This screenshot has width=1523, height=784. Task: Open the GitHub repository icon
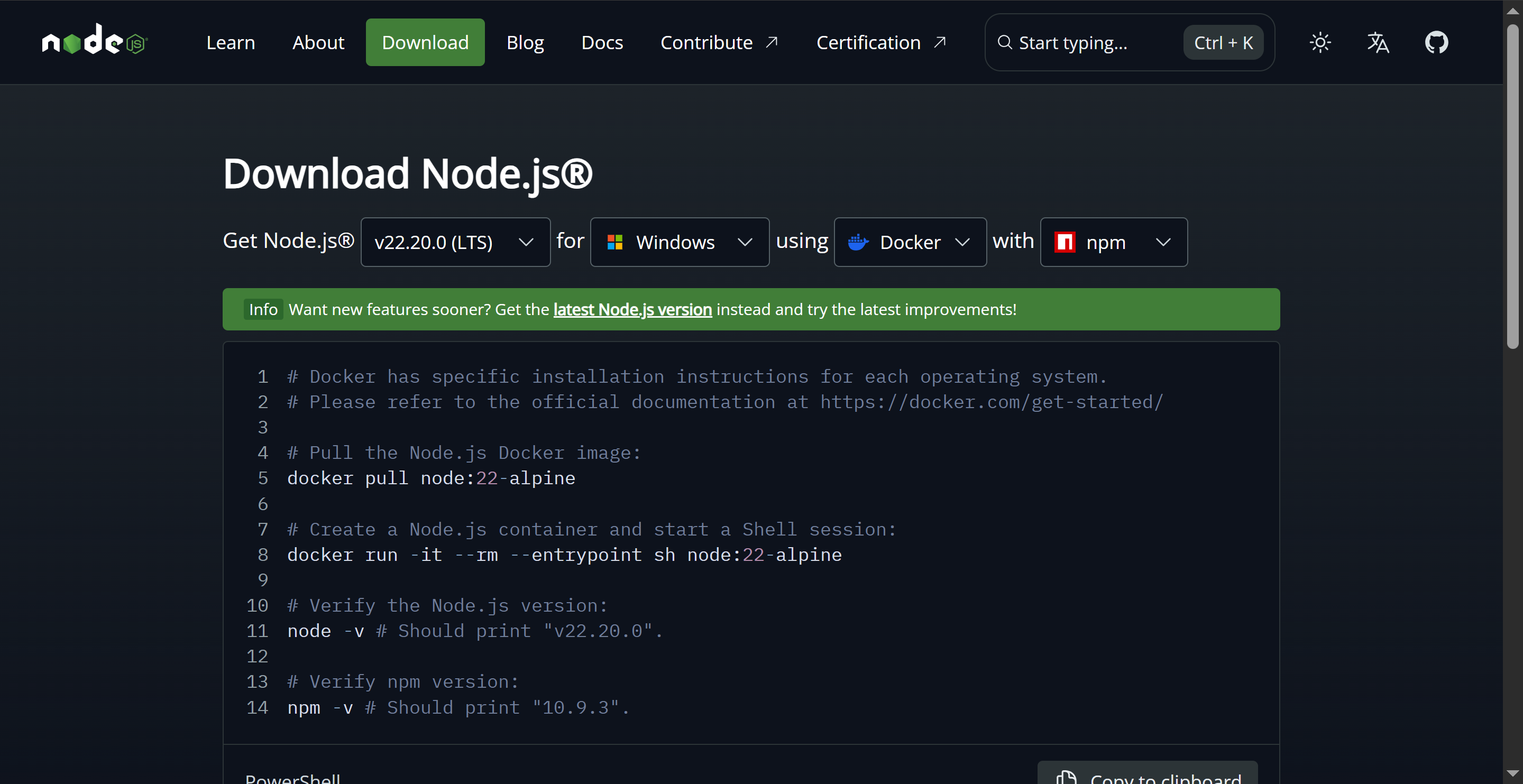click(x=1436, y=43)
